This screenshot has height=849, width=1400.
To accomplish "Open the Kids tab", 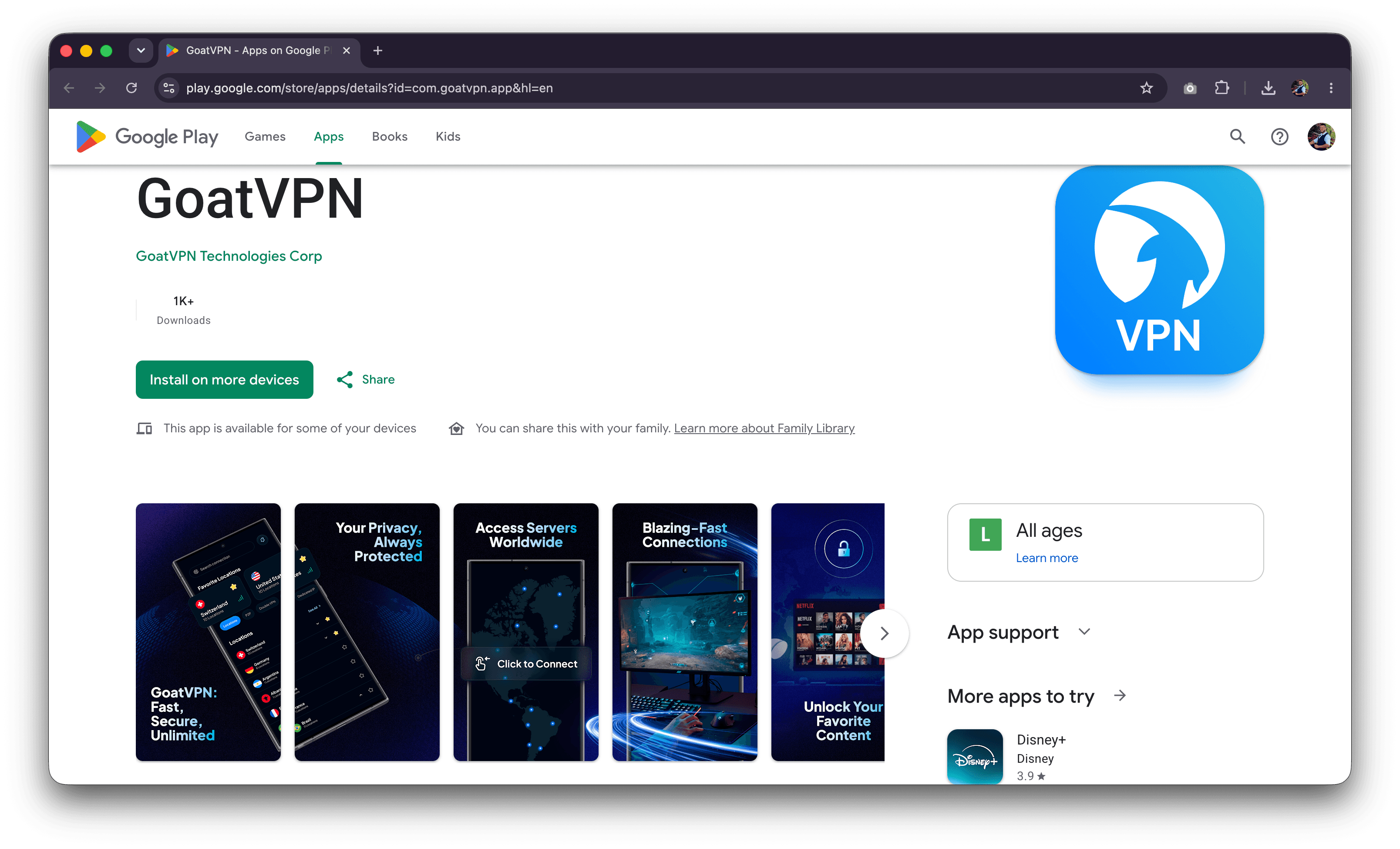I will click(448, 136).
